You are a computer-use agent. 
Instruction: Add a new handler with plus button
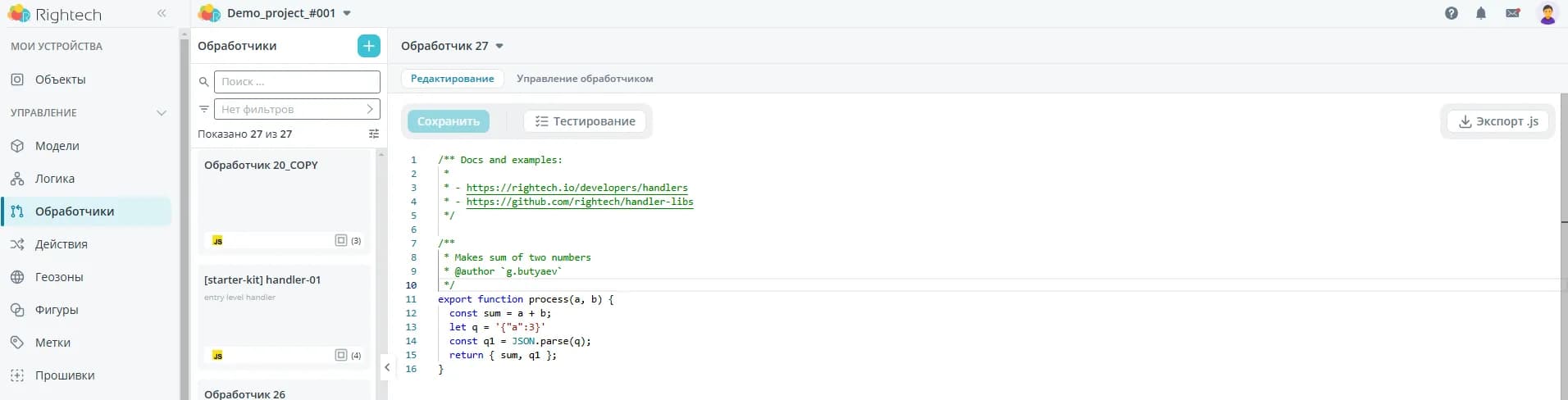369,46
